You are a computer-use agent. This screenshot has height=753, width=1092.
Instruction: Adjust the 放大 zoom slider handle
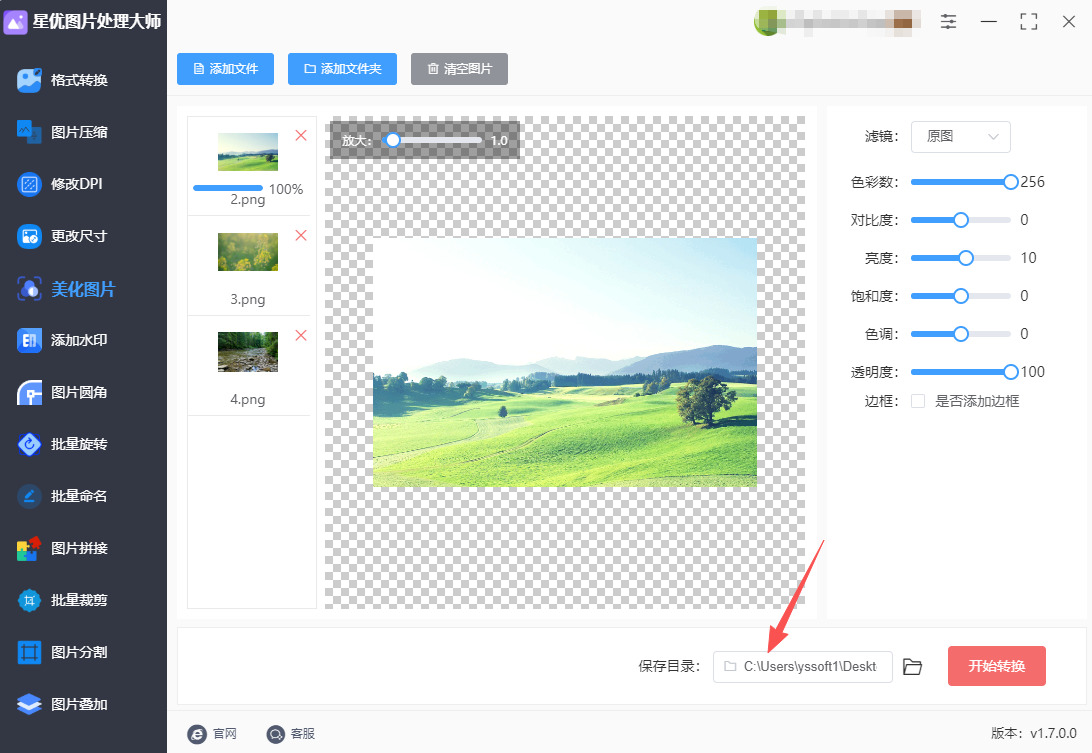[393, 140]
